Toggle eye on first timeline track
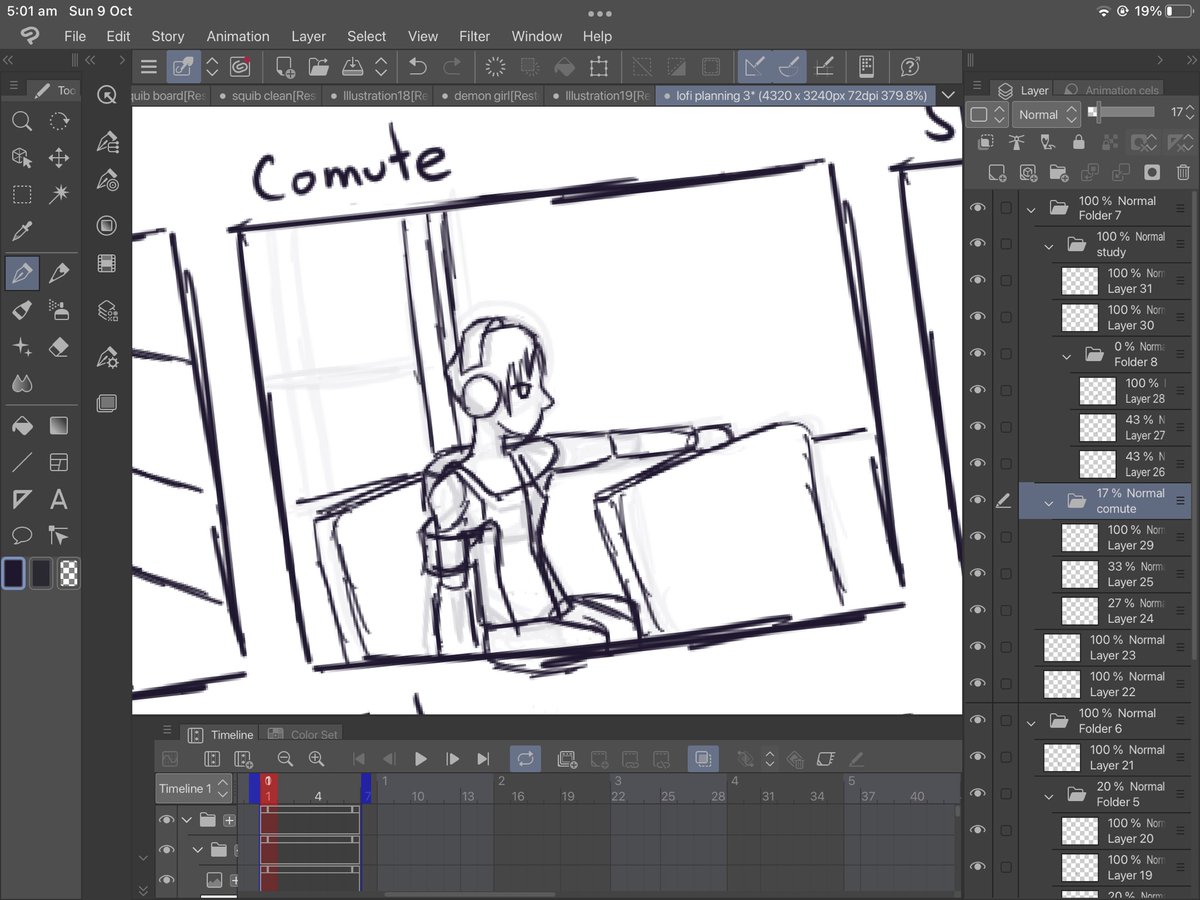Screen dimensions: 1200x900 tap(167, 820)
